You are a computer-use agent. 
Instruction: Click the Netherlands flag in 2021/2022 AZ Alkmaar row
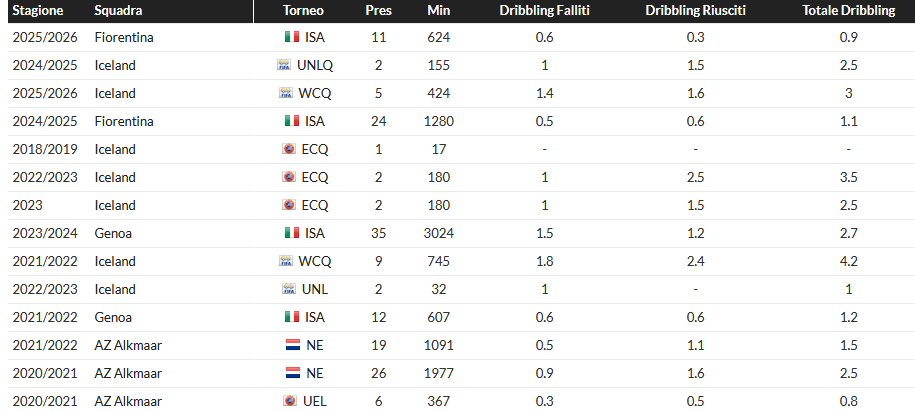[292, 345]
